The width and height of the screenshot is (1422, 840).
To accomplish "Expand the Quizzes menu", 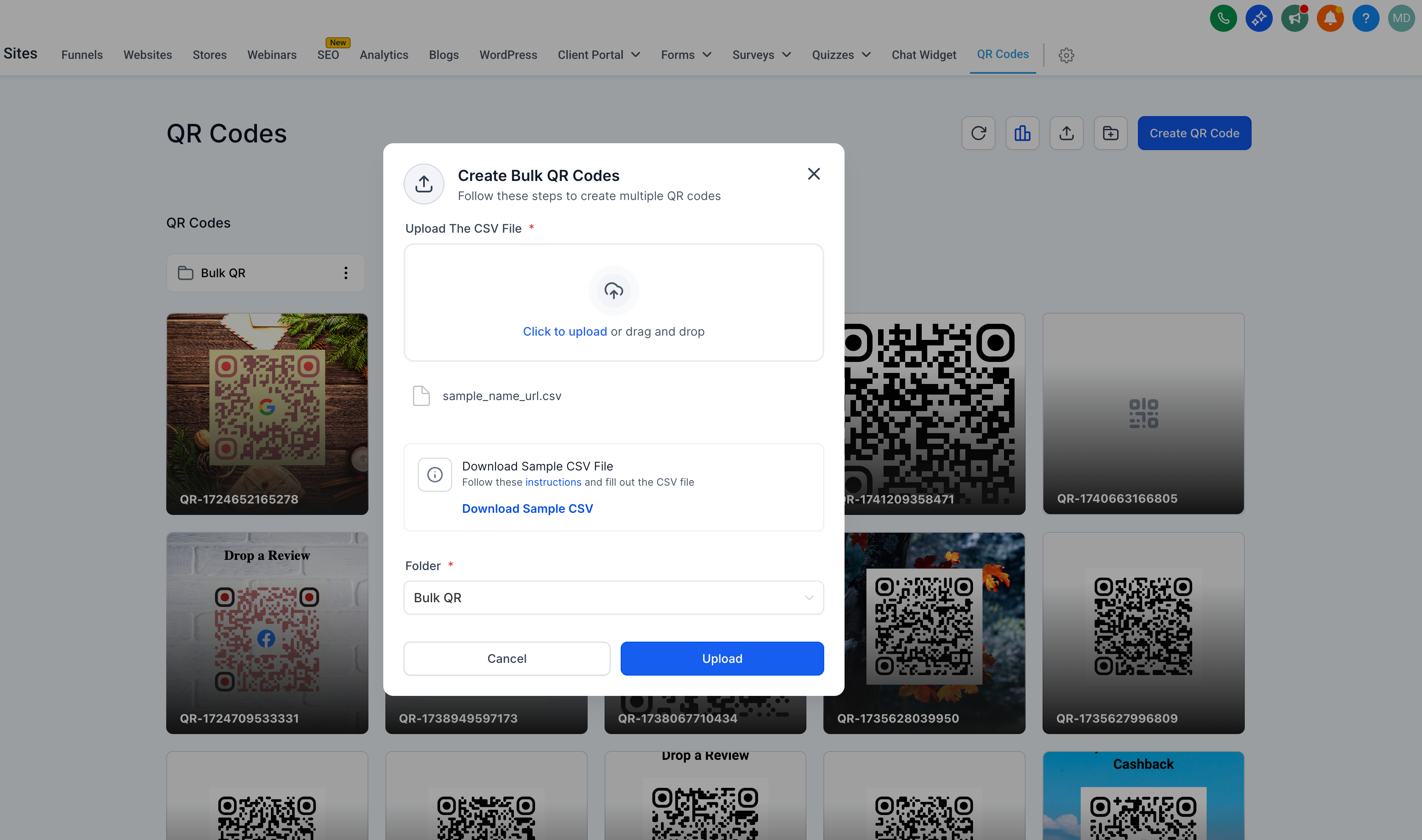I will (x=841, y=55).
